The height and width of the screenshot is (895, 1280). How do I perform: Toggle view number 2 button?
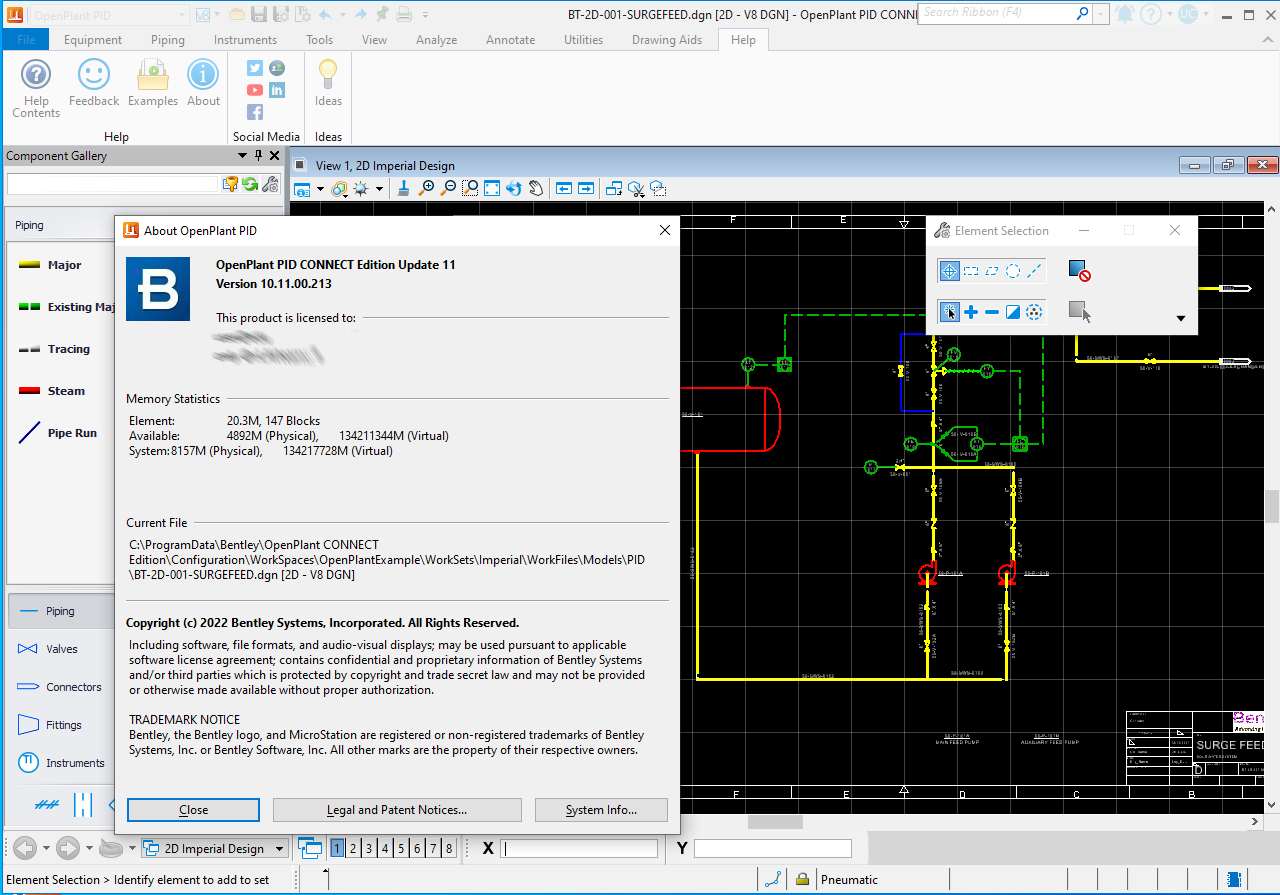click(x=353, y=849)
